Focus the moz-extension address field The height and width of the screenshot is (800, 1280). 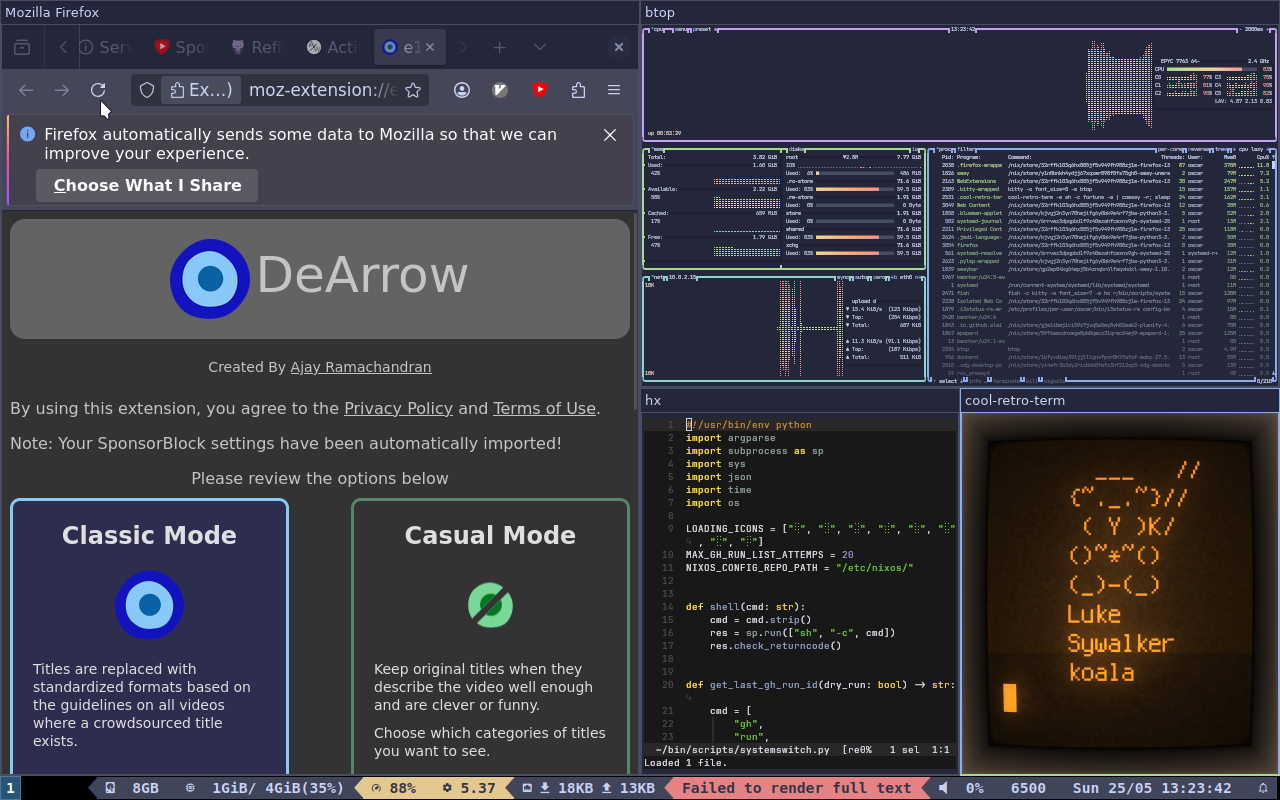[x=322, y=90]
